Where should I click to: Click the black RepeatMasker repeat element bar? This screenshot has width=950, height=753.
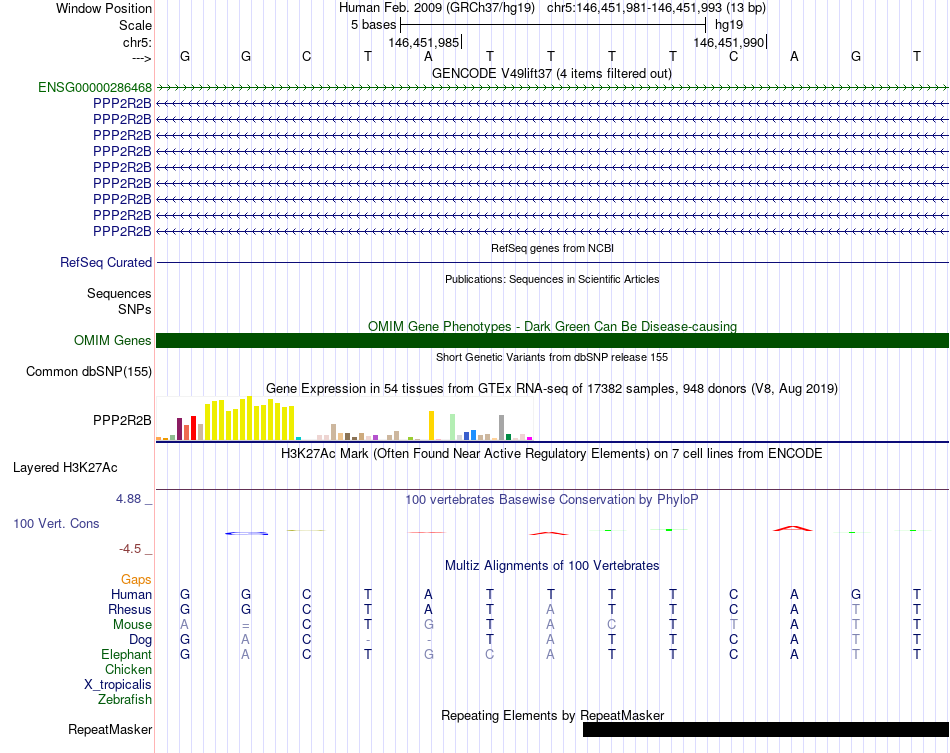[766, 729]
